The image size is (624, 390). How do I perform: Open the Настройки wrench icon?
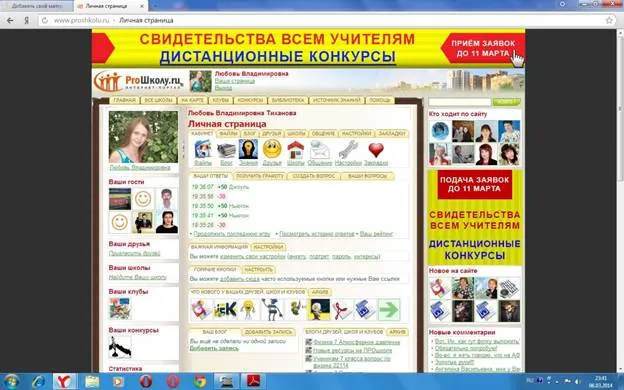coord(348,150)
